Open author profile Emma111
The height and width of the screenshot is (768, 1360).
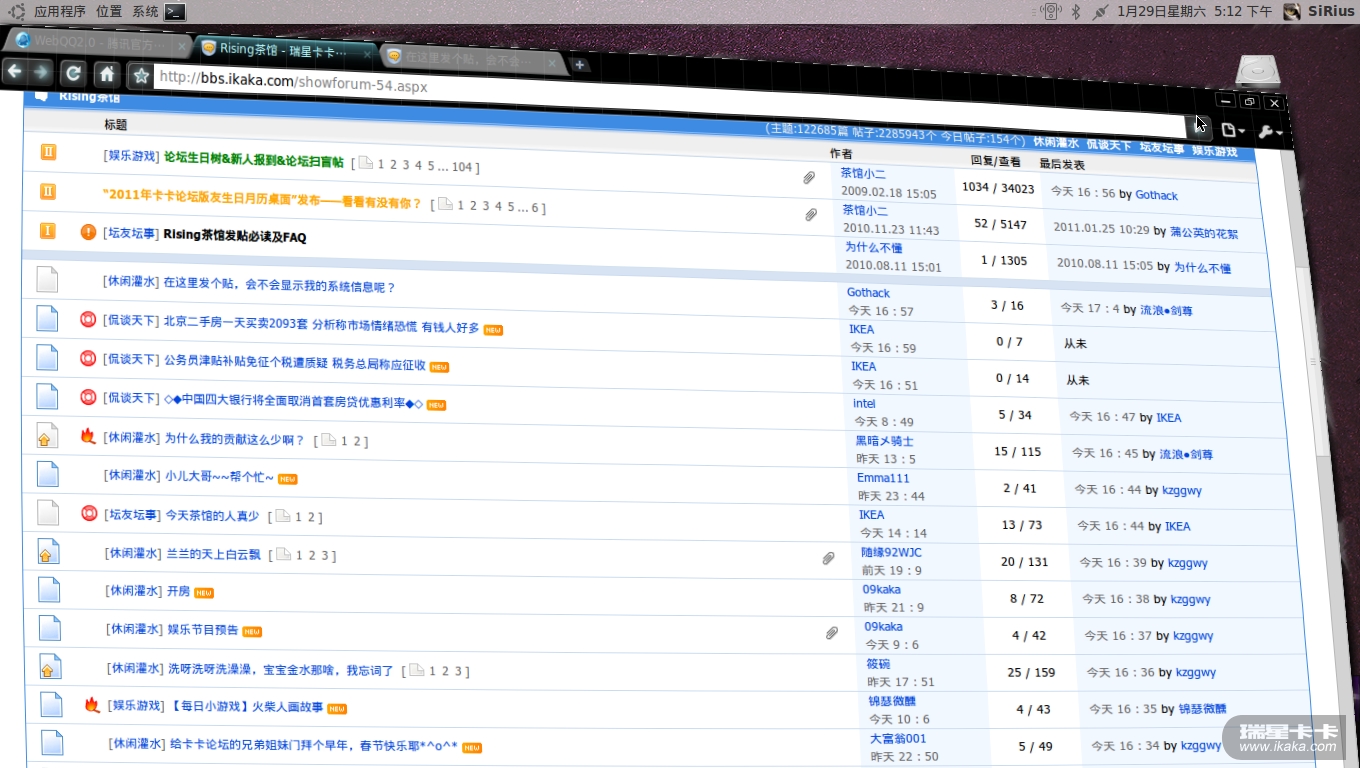(883, 478)
